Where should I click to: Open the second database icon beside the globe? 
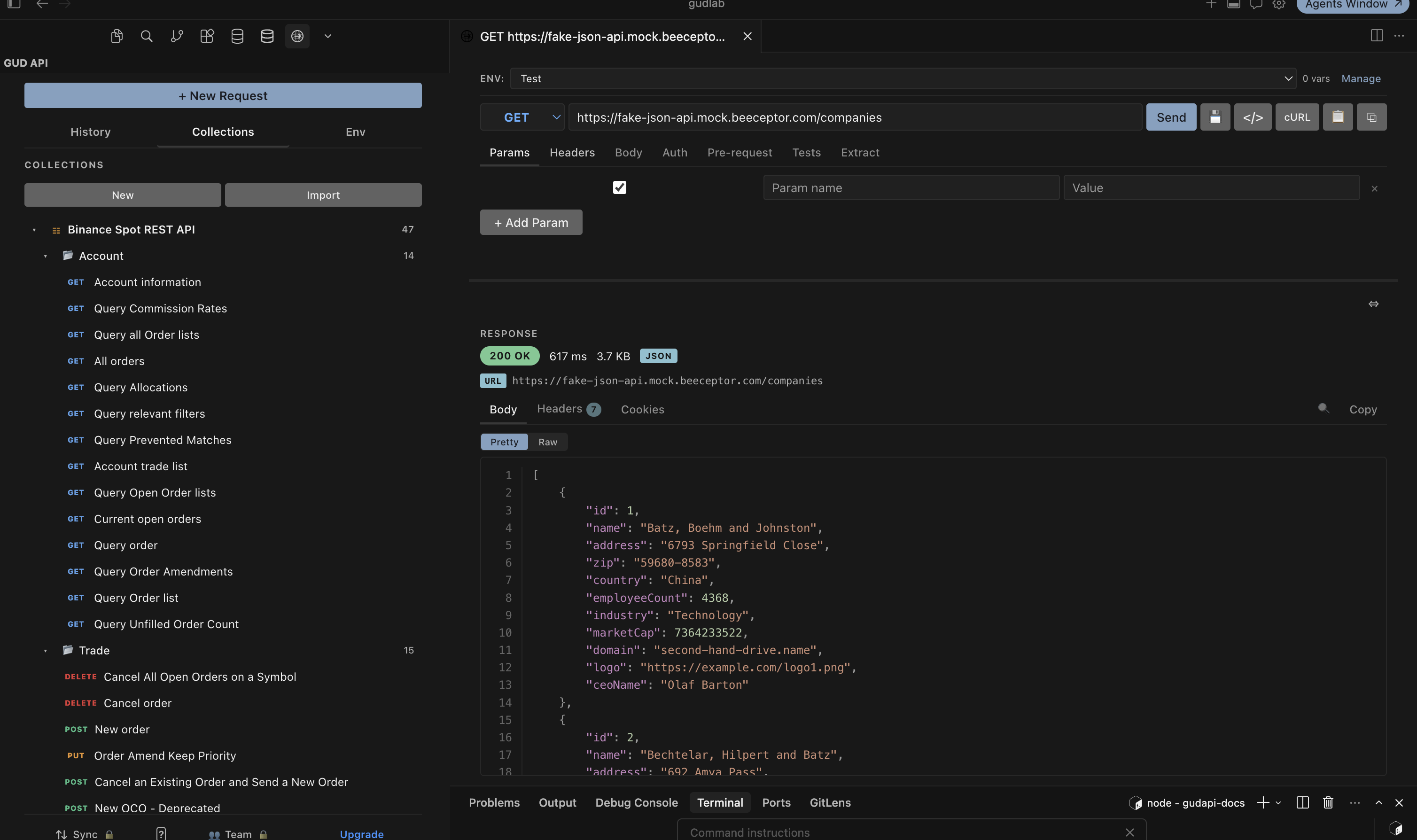click(x=267, y=36)
